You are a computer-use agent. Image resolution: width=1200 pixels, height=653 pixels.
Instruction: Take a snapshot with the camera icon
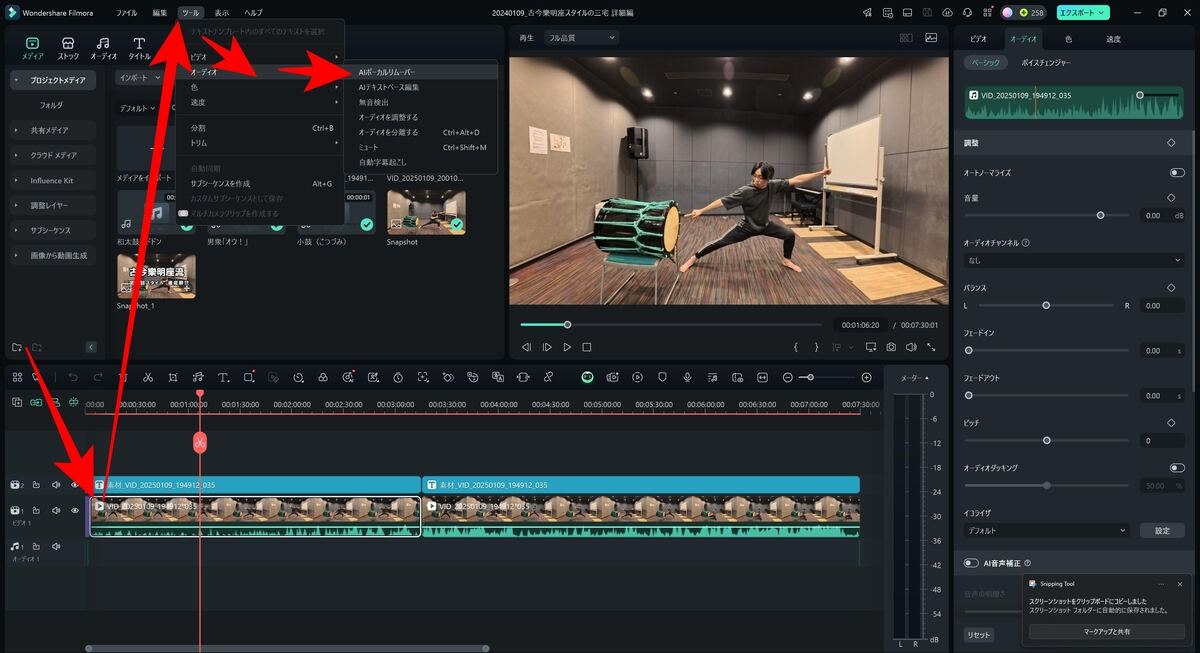[891, 347]
